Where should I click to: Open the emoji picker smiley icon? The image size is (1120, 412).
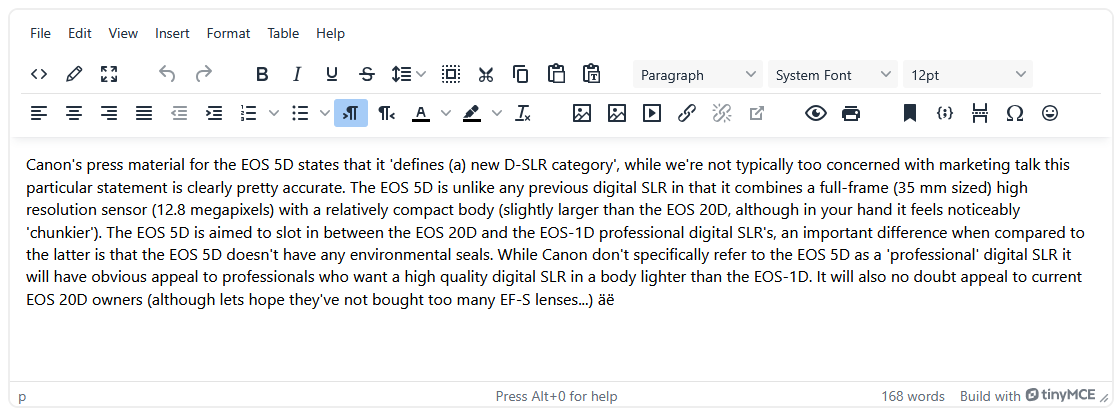tap(1050, 114)
